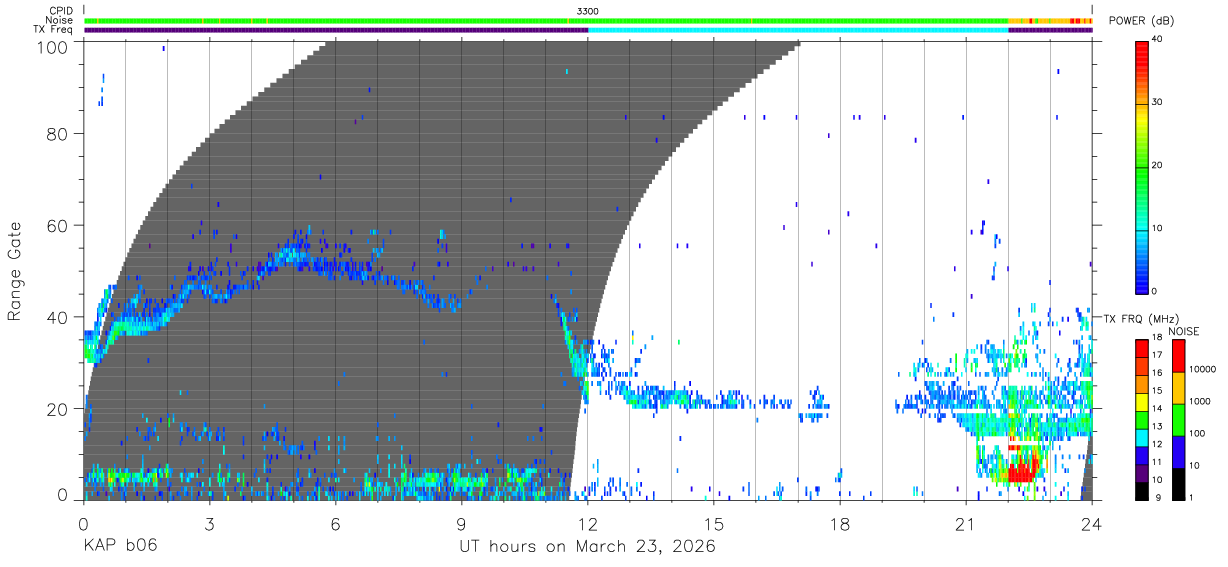Click the range gate 60 tick label
1228x567 pixels.
coord(56,226)
